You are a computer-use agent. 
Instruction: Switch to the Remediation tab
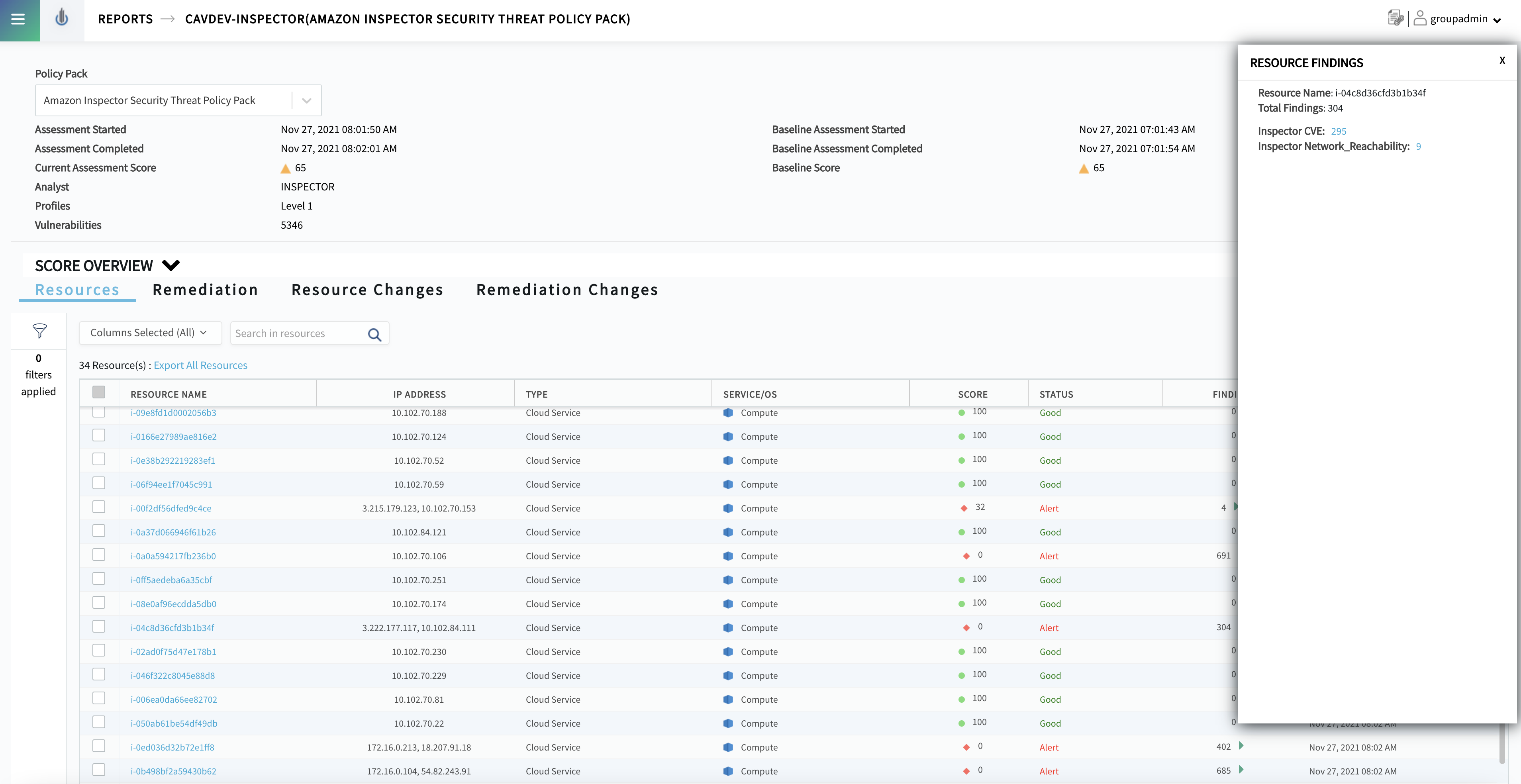(x=205, y=290)
